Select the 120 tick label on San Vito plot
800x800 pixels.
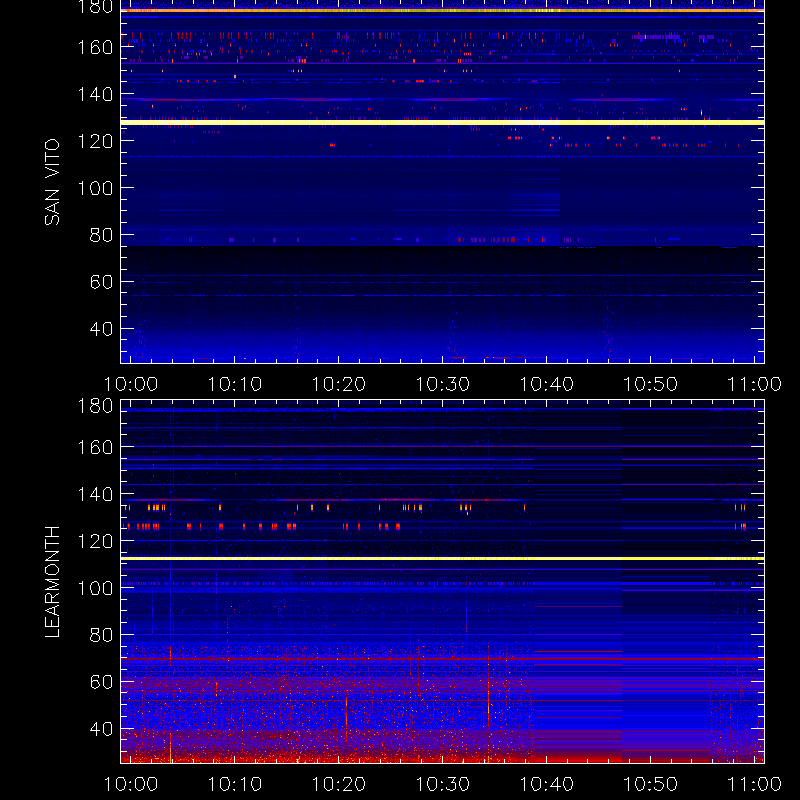tap(95, 141)
